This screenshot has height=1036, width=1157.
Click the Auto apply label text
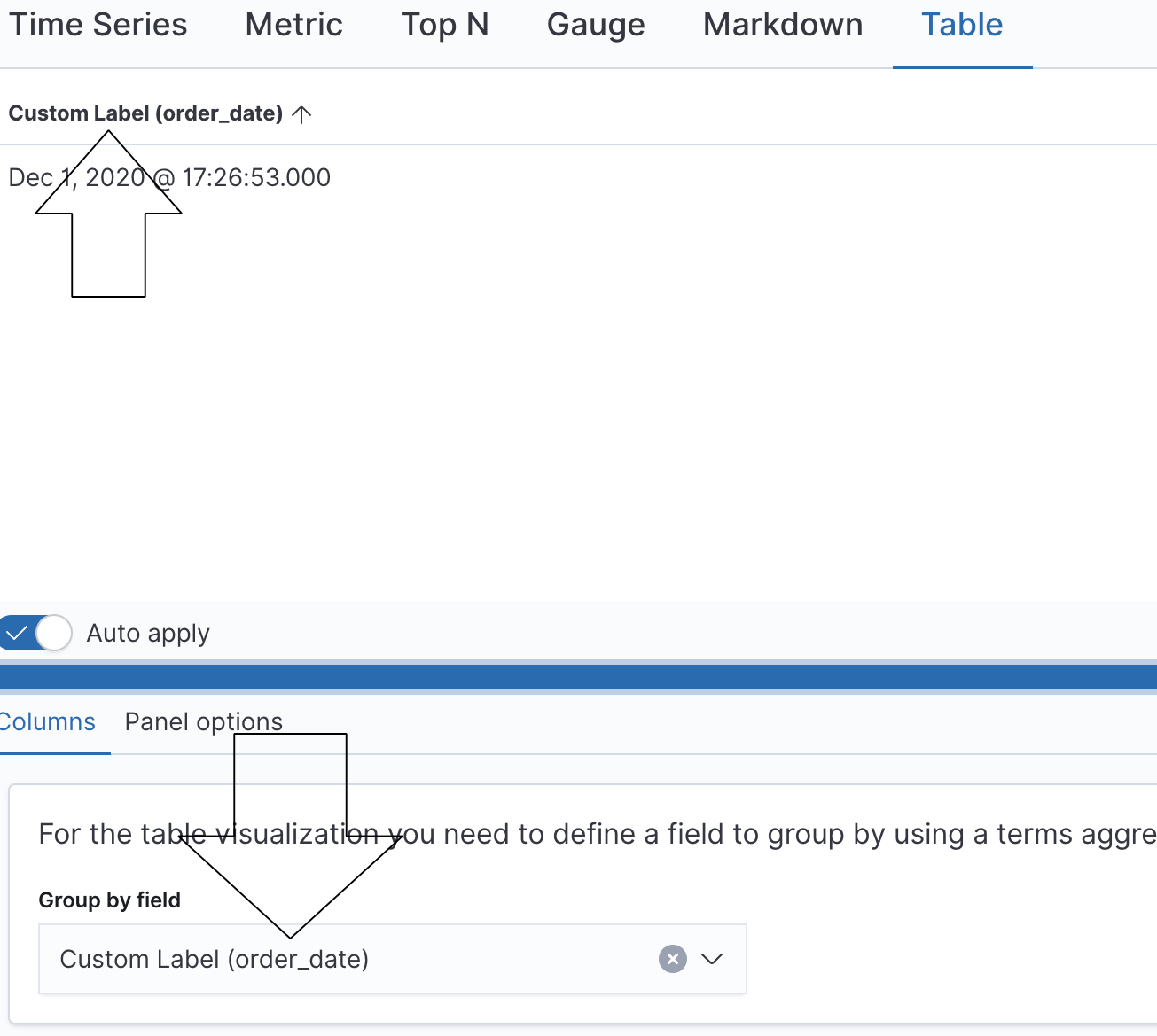pos(148,634)
